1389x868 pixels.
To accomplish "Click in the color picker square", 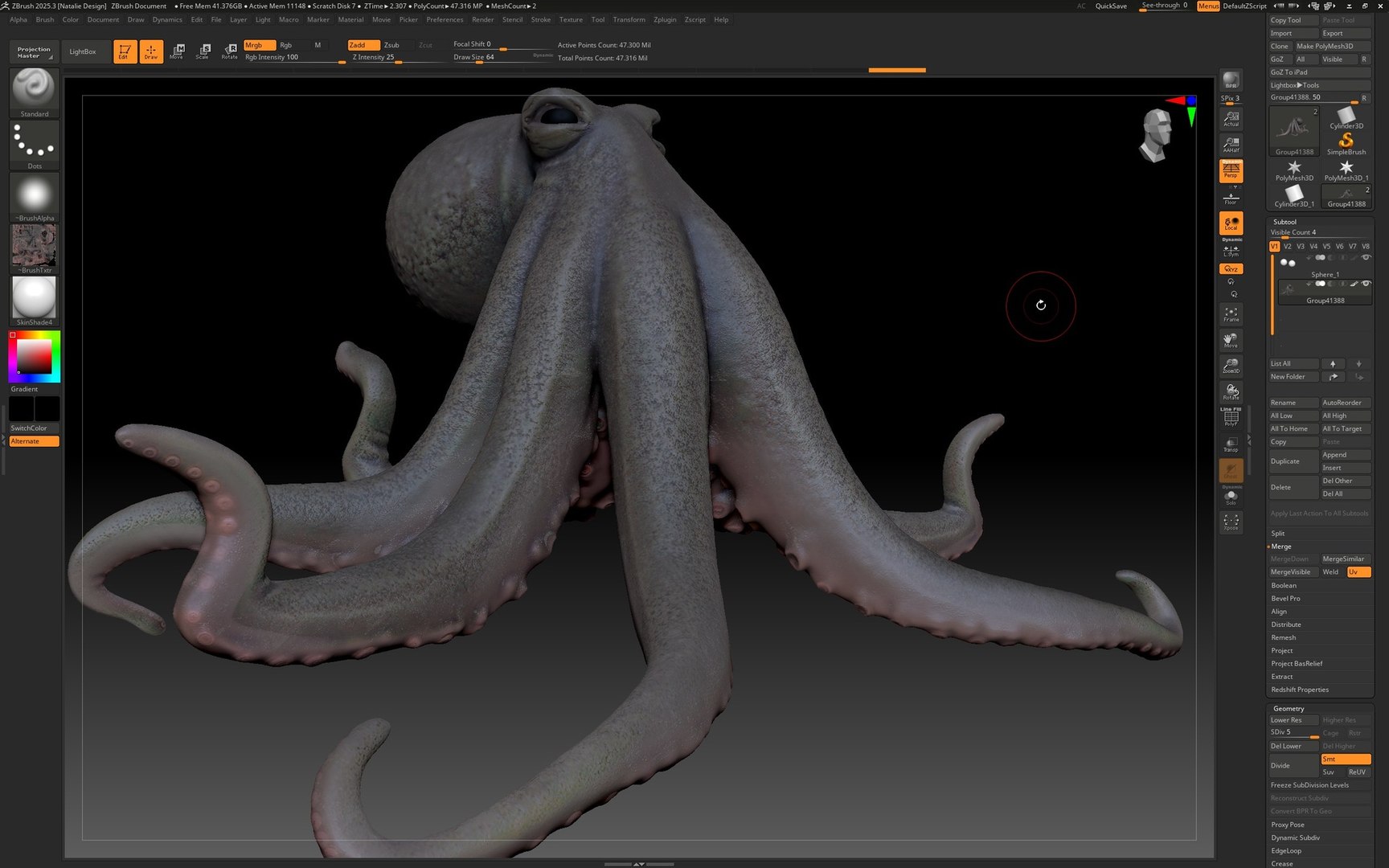I will click(x=35, y=355).
